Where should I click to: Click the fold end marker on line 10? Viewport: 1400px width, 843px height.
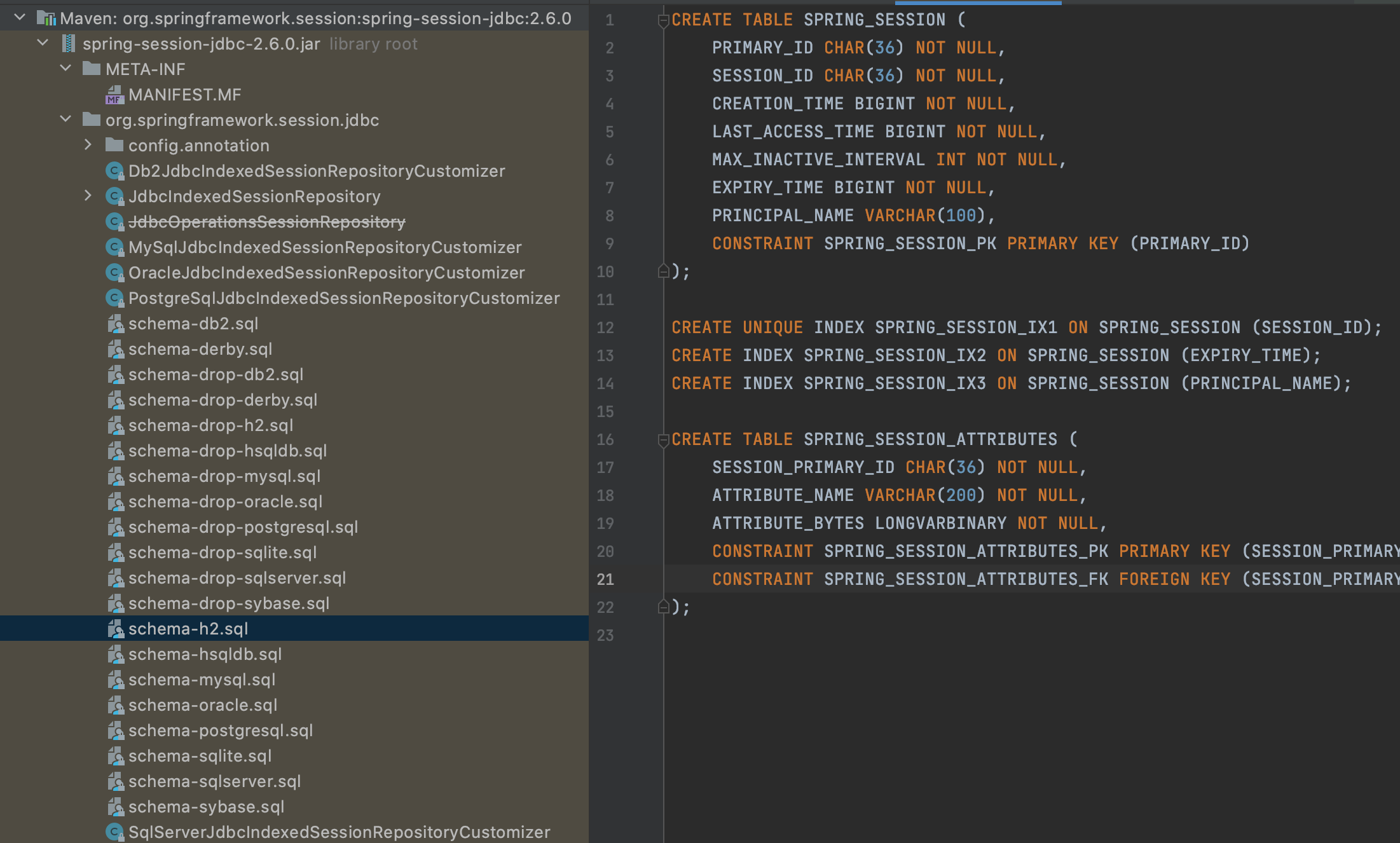[663, 272]
